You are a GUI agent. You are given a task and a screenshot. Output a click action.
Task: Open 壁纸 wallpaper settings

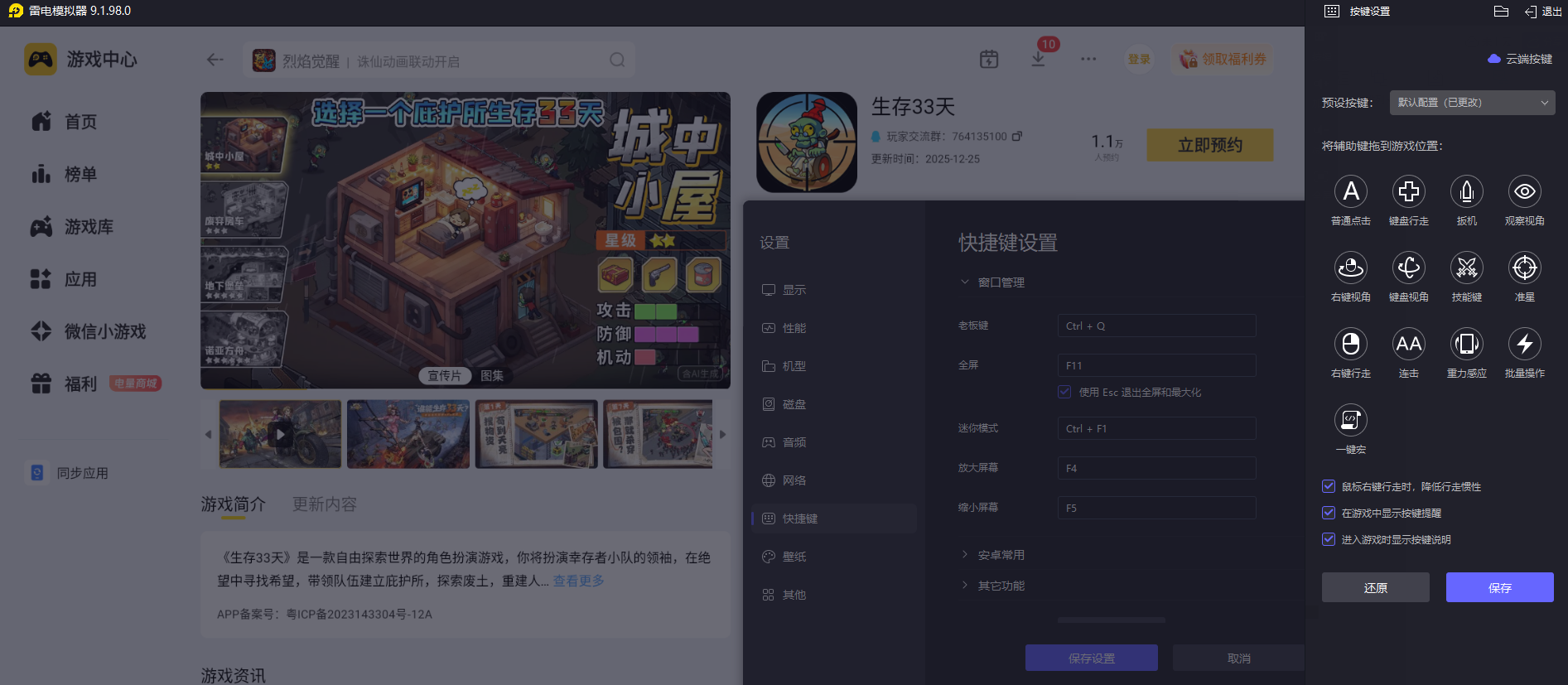click(x=784, y=557)
